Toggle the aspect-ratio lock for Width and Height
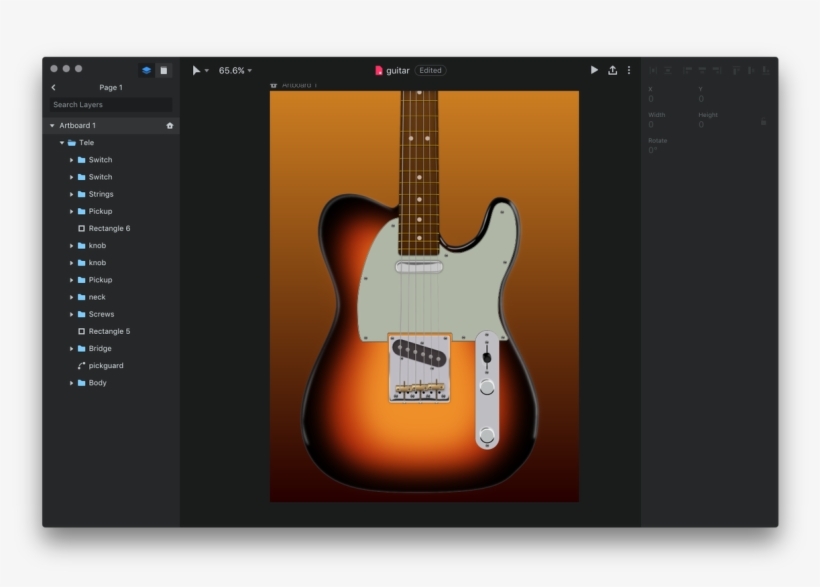 (763, 122)
